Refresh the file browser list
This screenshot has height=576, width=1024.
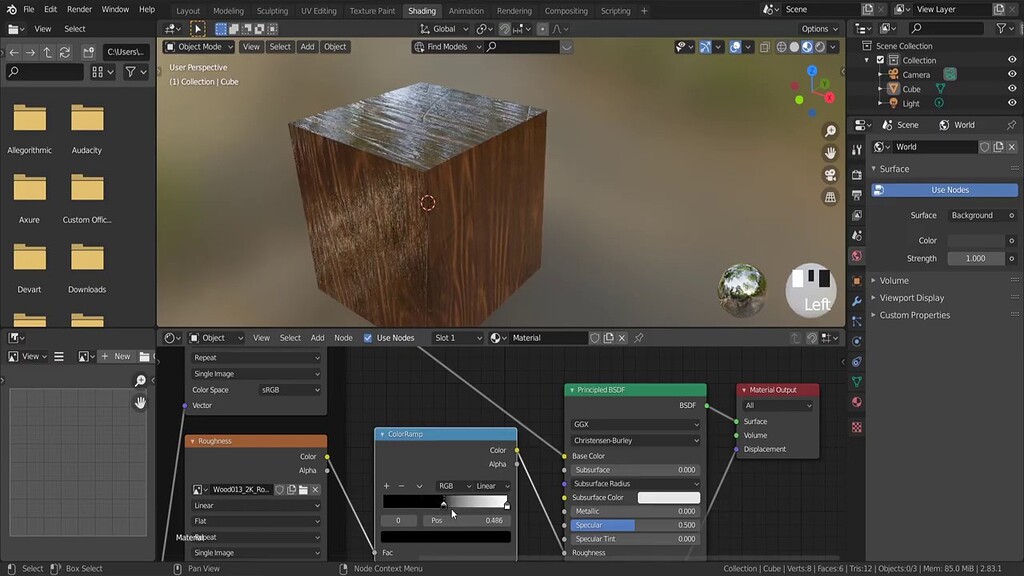coord(65,52)
